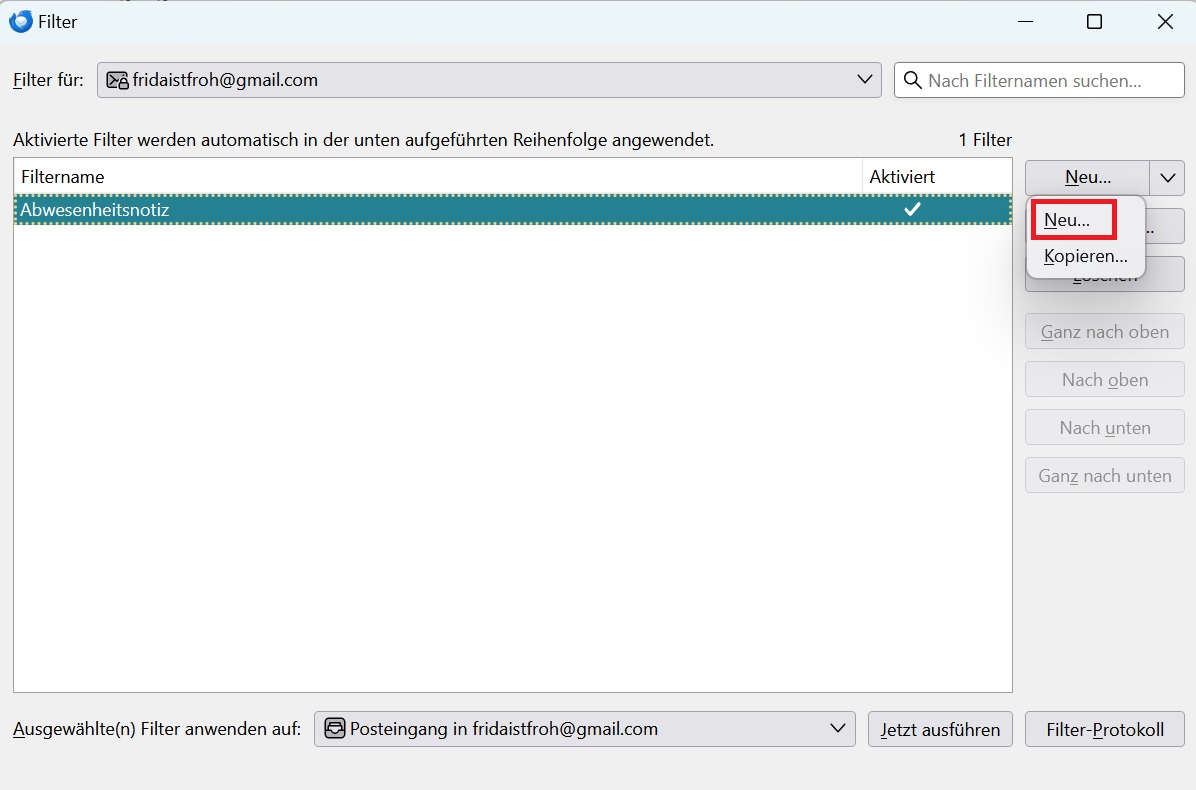This screenshot has width=1196, height=790.
Task: Click the Thunderbird logo in the title bar
Action: (x=21, y=21)
